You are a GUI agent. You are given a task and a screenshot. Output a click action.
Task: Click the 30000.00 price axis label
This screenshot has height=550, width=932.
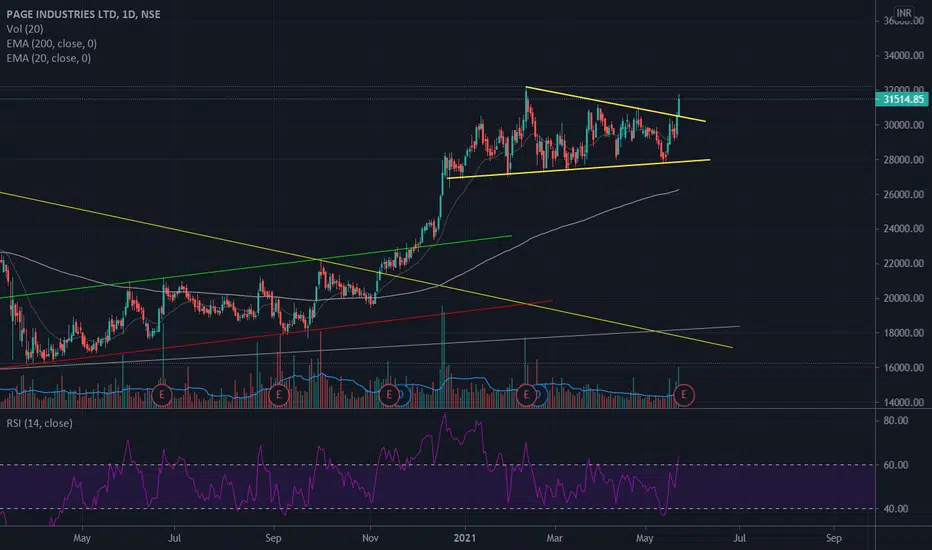point(903,125)
